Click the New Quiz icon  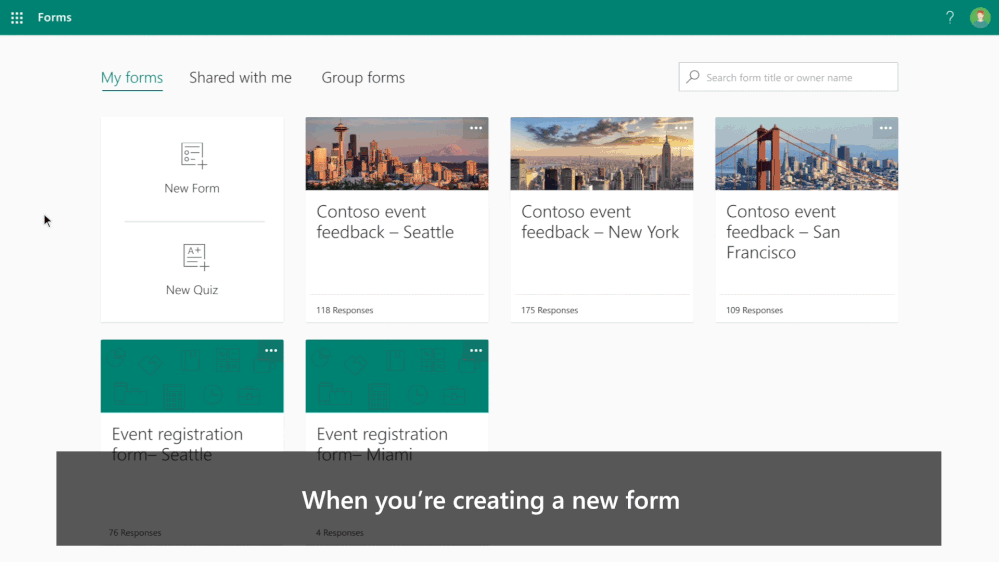click(x=196, y=257)
